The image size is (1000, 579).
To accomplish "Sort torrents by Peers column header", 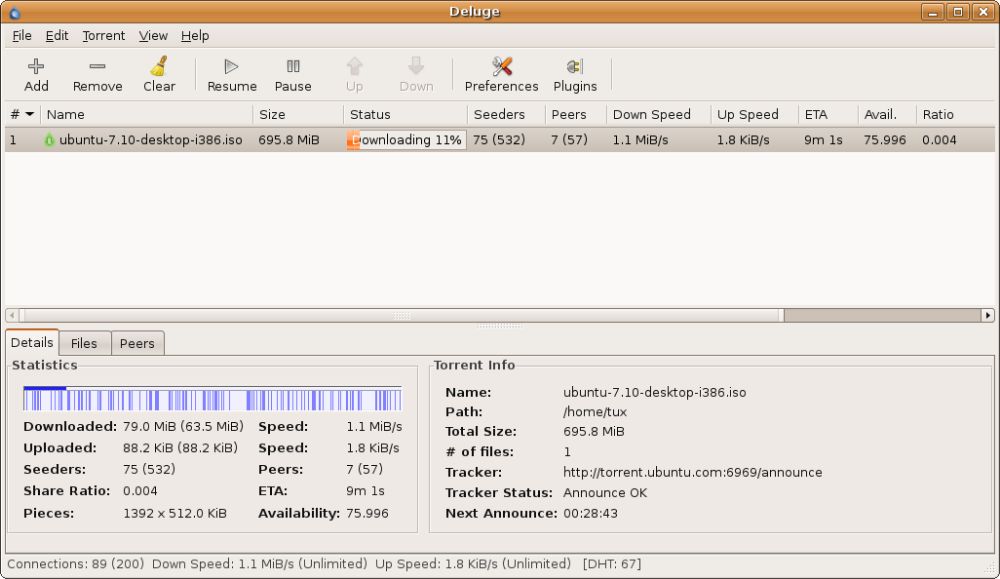I will 576,114.
